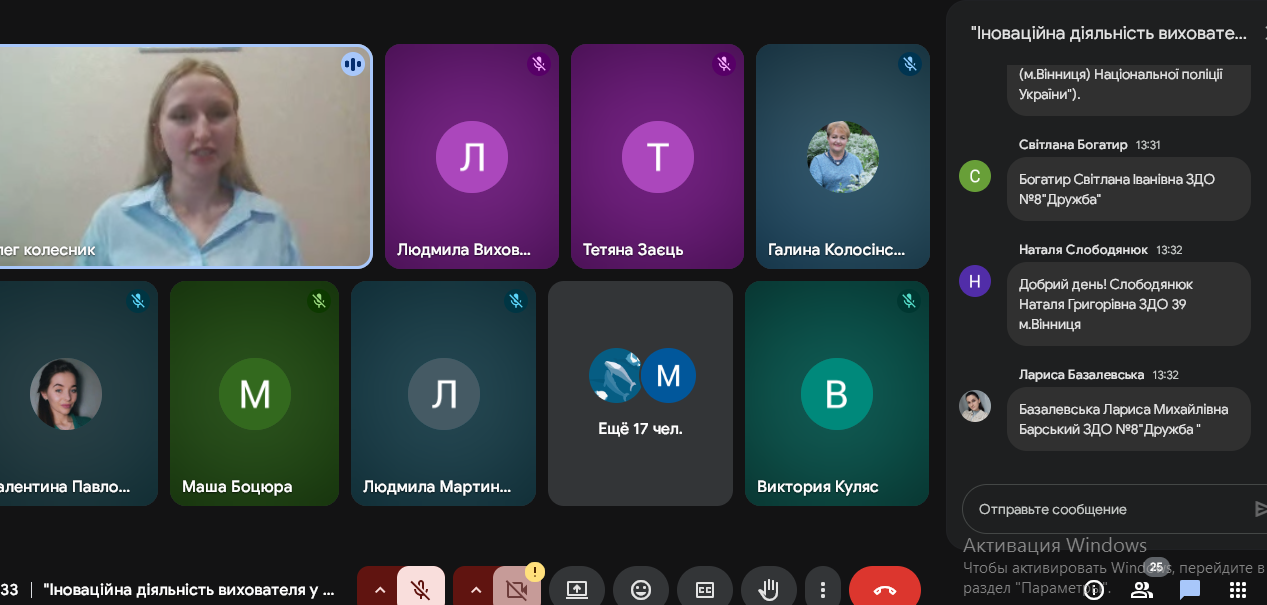Toggle closed captions (CC) button
1267x605 pixels.
[x=705, y=589]
